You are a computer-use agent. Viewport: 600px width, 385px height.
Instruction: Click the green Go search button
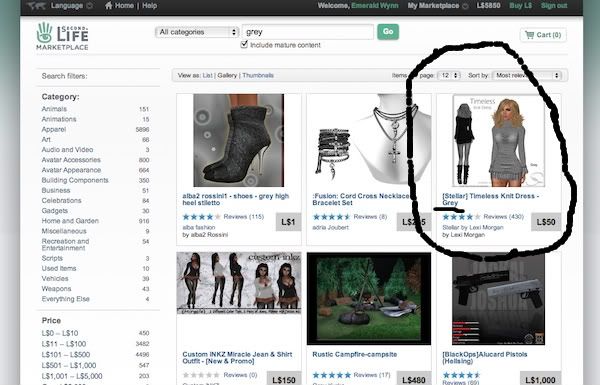coord(388,32)
